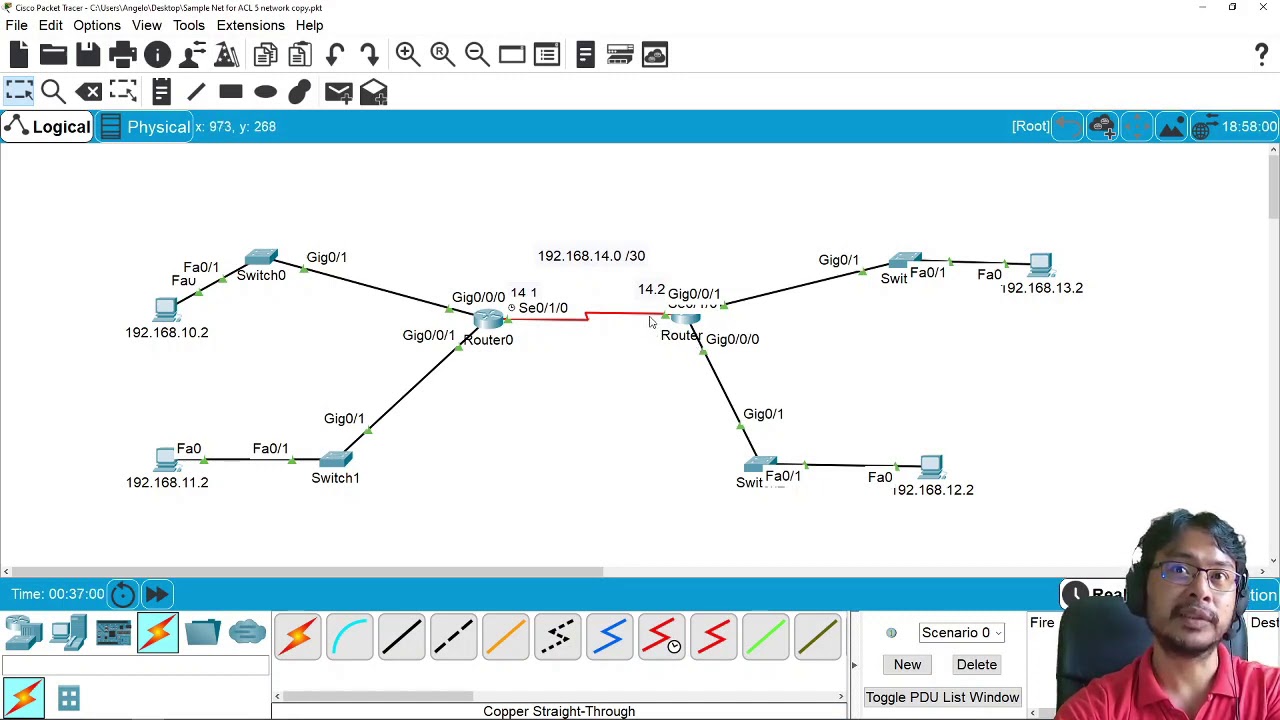The image size is (1280, 720).
Task: Open the contents help question mark
Action: click(x=1261, y=55)
